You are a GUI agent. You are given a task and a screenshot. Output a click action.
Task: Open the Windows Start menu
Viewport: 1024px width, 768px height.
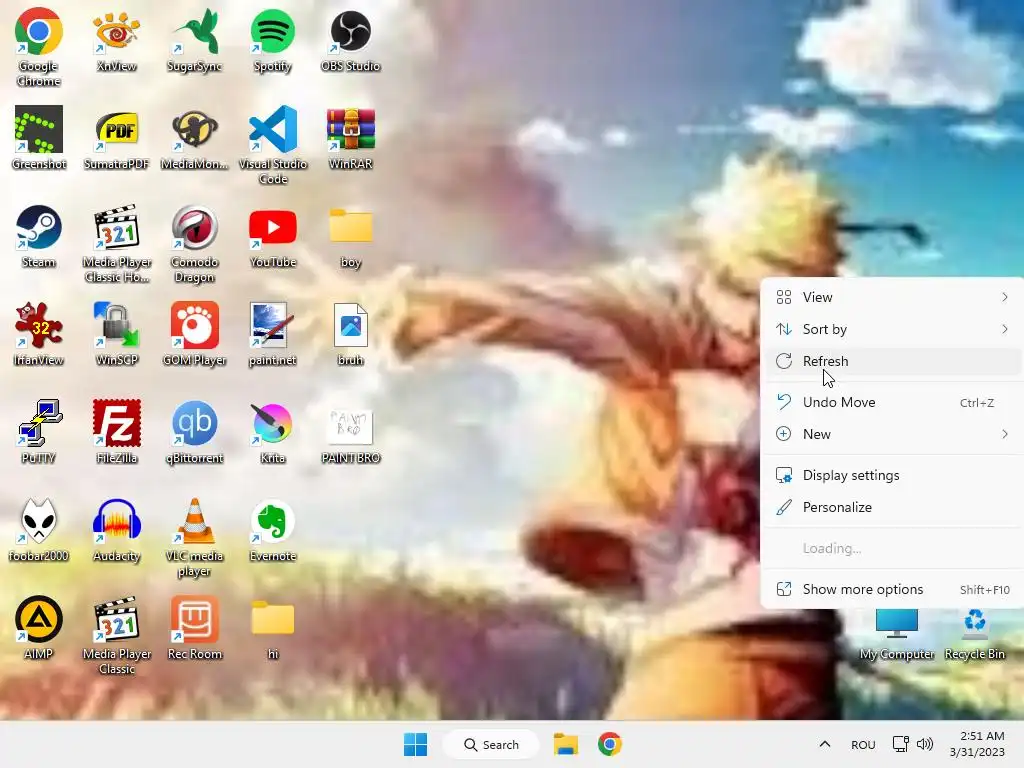pos(415,744)
